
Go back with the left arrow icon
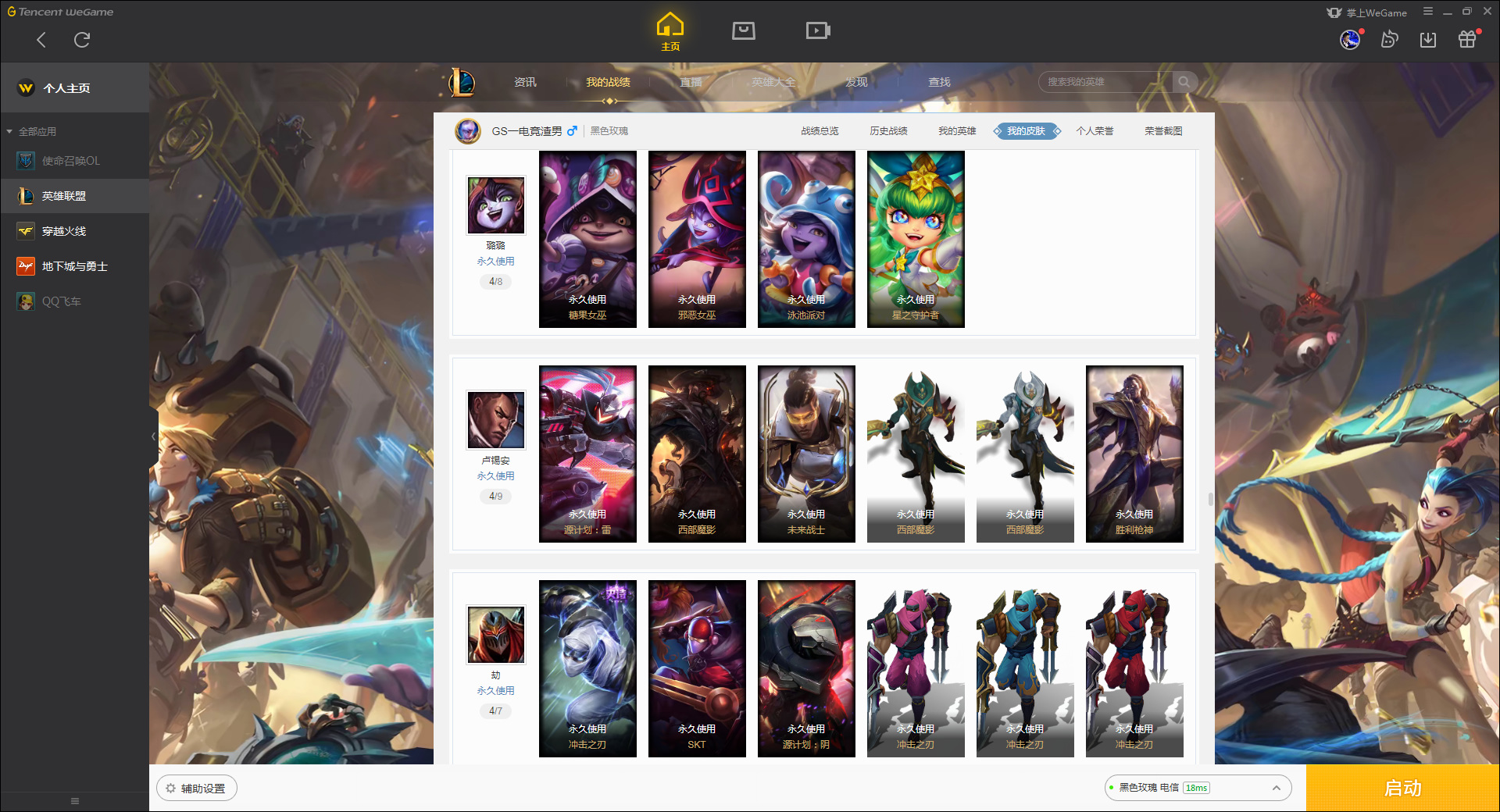tap(41, 40)
